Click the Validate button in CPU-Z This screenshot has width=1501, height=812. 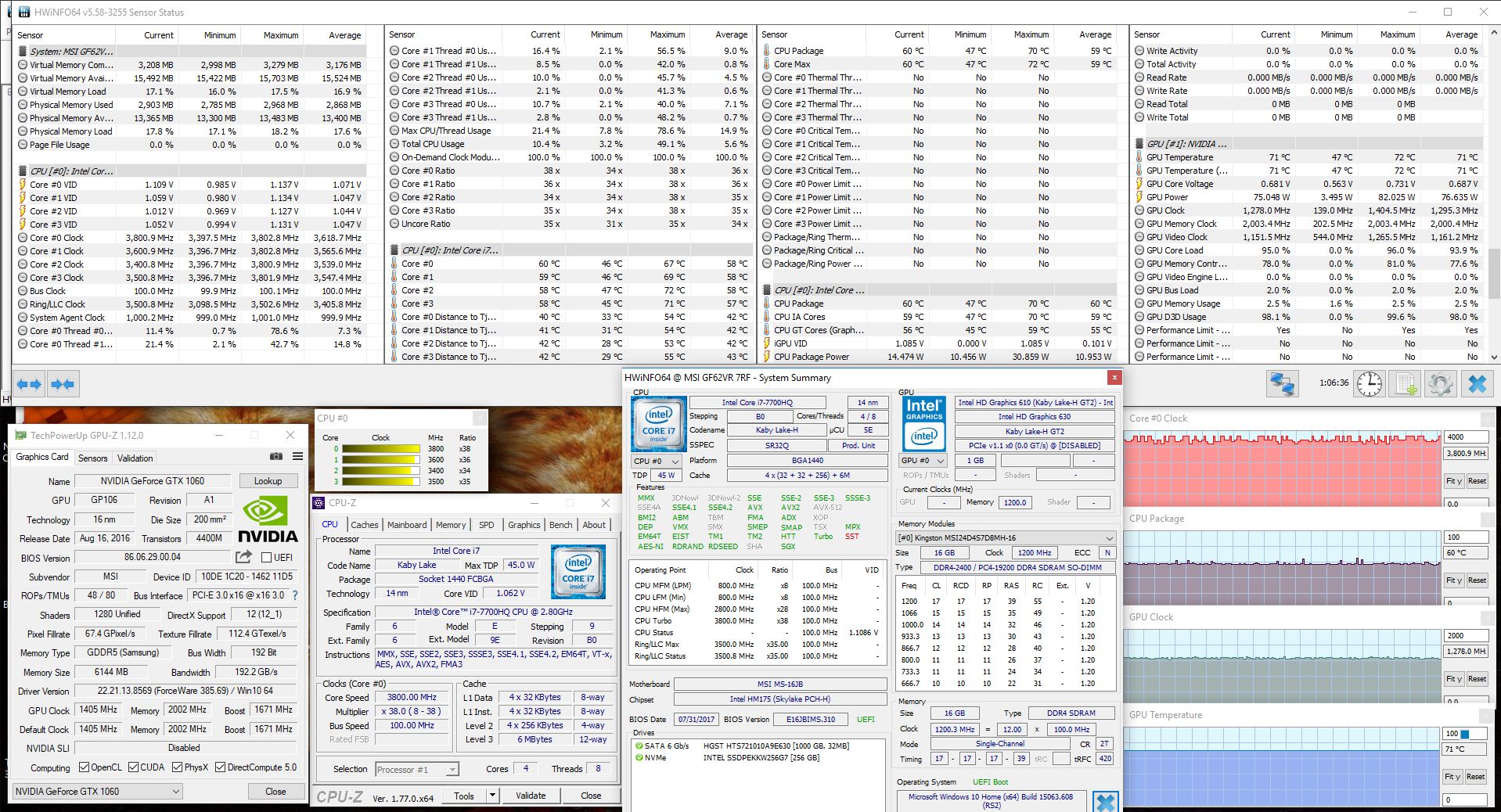[x=531, y=796]
